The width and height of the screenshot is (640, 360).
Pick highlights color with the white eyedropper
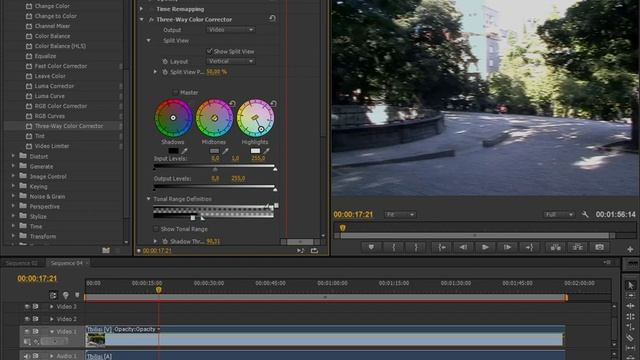(267, 151)
